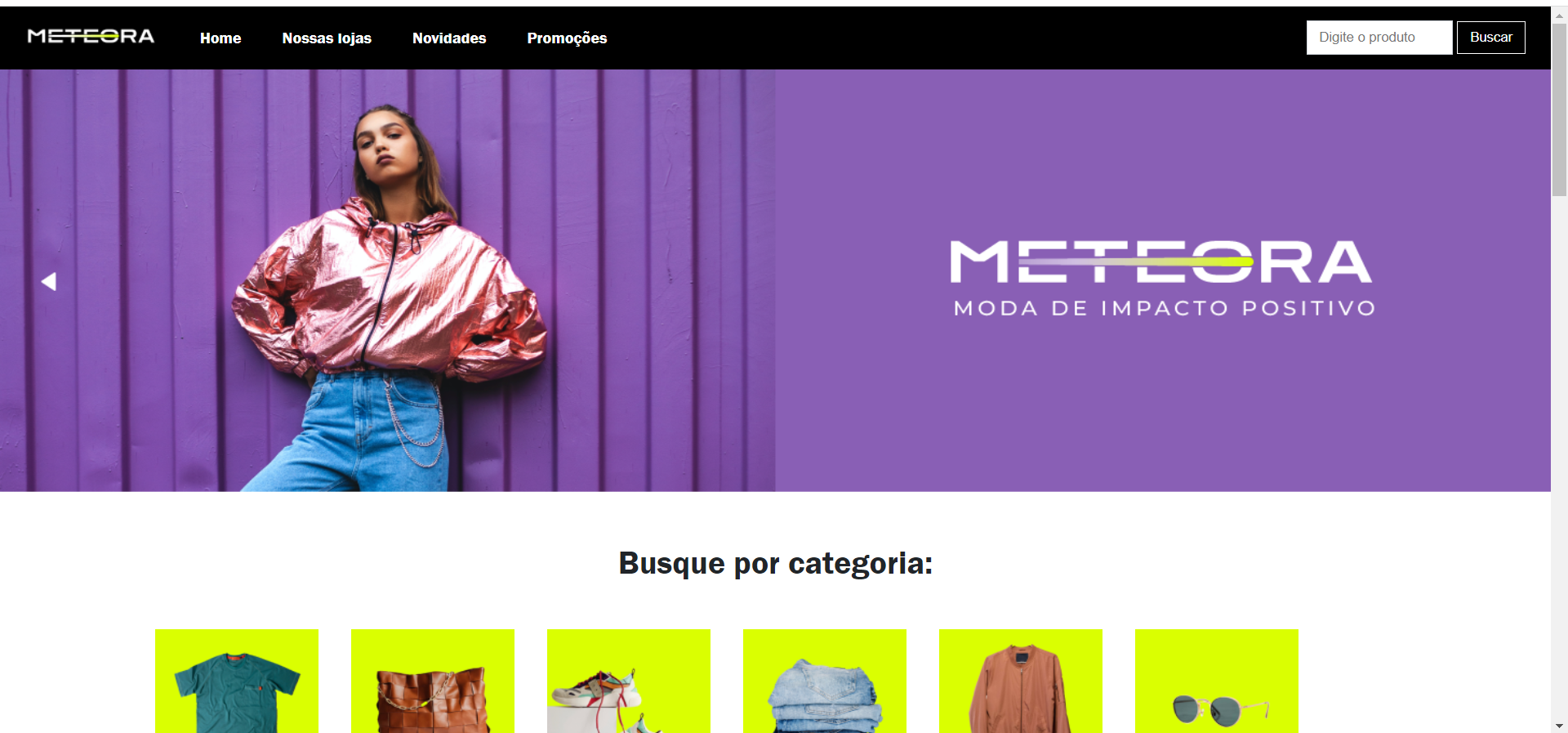Open the Novidades menu link
The image size is (1568, 733).
(x=449, y=38)
